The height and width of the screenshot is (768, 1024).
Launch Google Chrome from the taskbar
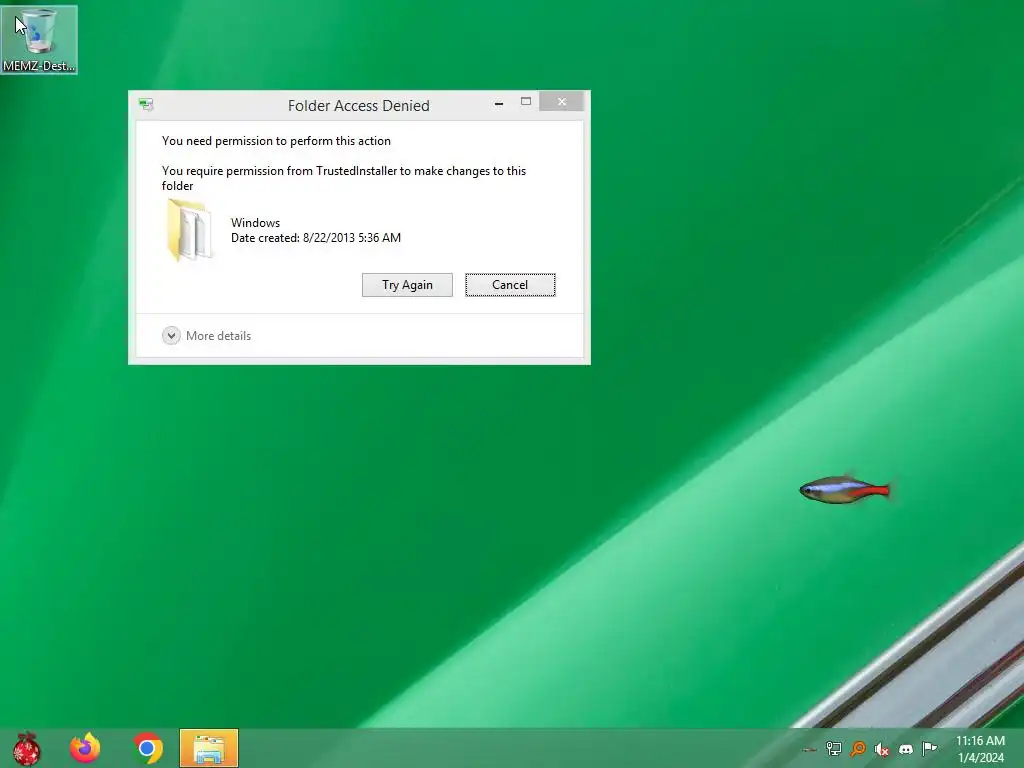pos(148,748)
